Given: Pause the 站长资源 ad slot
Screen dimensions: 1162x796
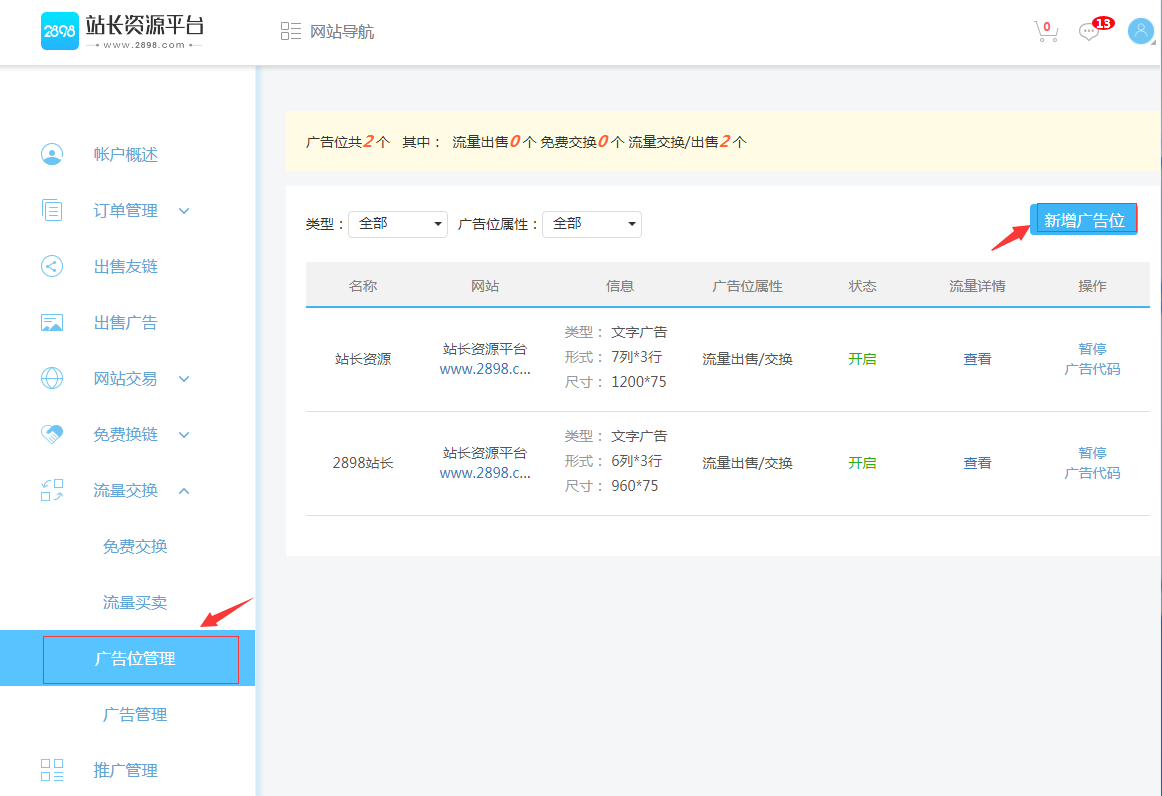Looking at the screenshot, I should pyautogui.click(x=1092, y=349).
